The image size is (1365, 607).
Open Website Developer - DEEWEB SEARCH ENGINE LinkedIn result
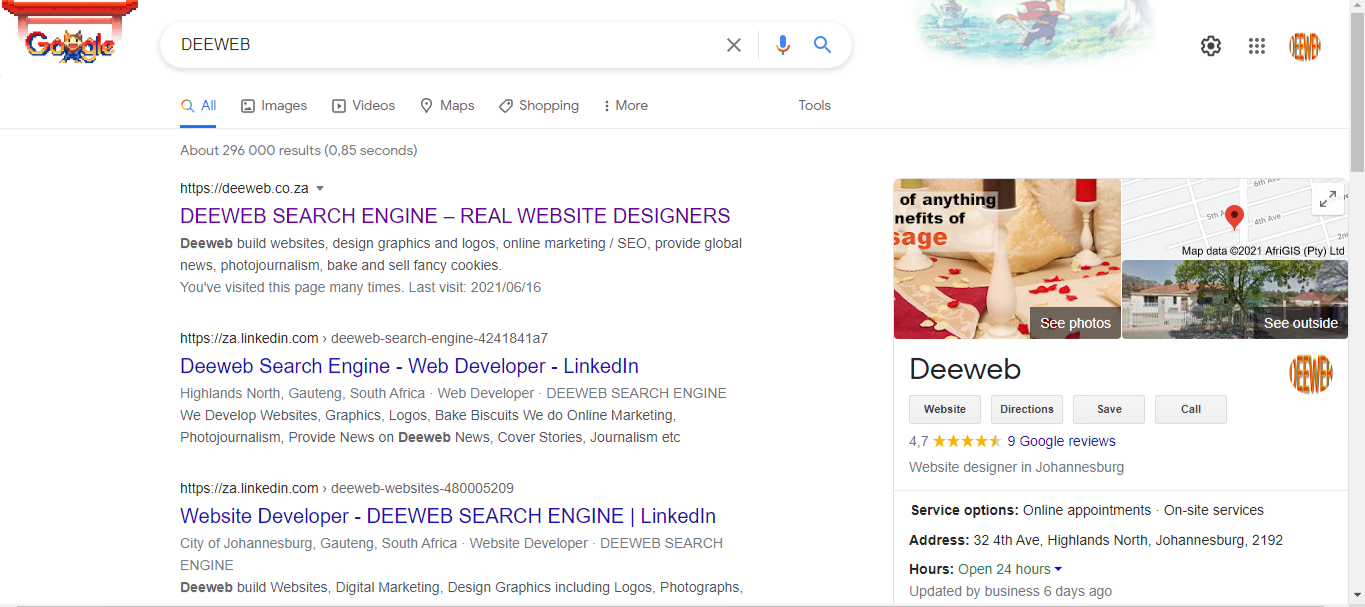pos(448,516)
